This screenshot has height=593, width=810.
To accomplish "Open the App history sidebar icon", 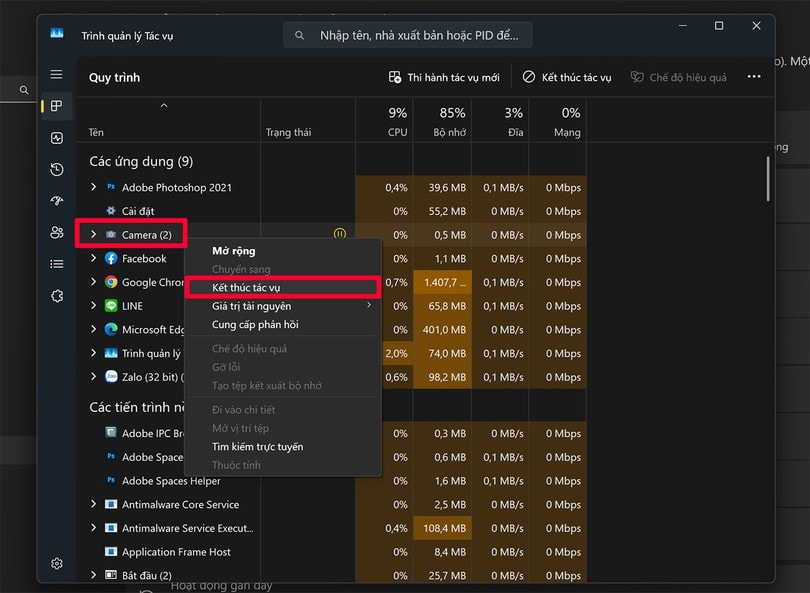I will click(57, 170).
